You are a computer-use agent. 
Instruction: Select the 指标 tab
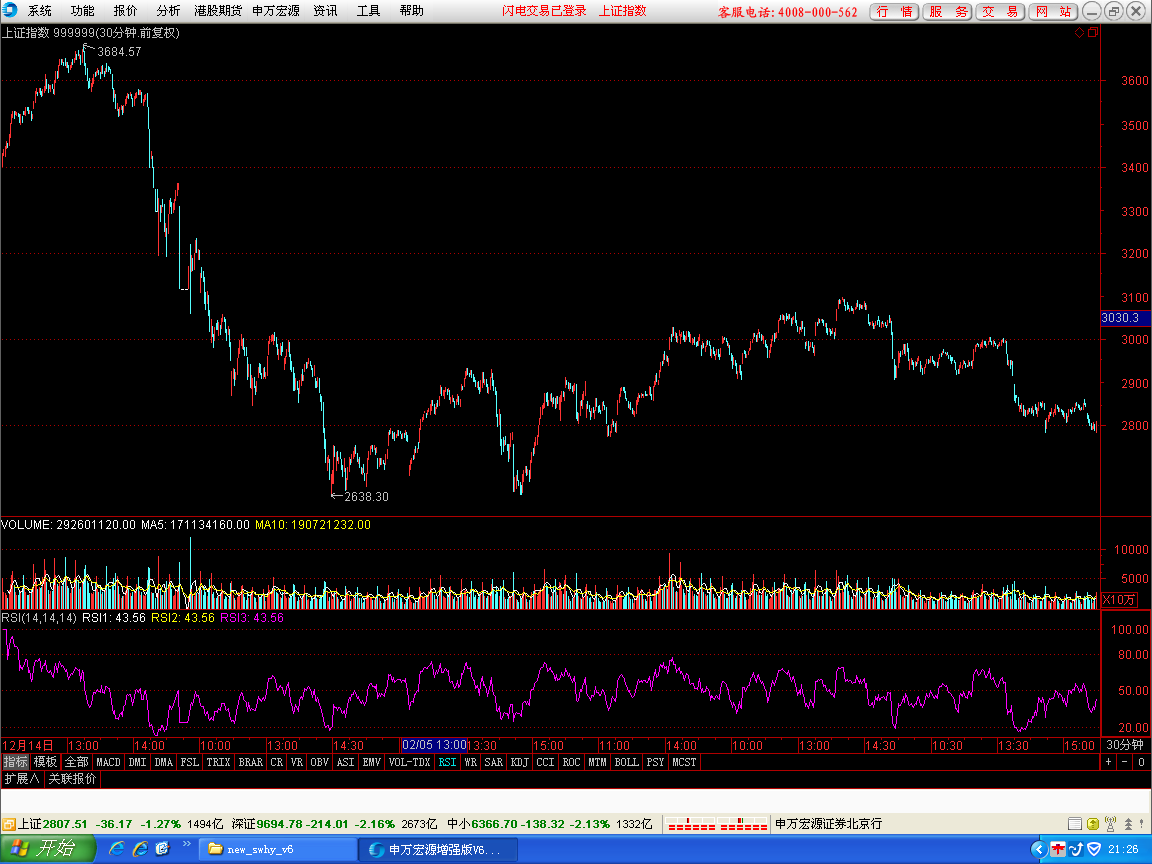pyautogui.click(x=15, y=762)
